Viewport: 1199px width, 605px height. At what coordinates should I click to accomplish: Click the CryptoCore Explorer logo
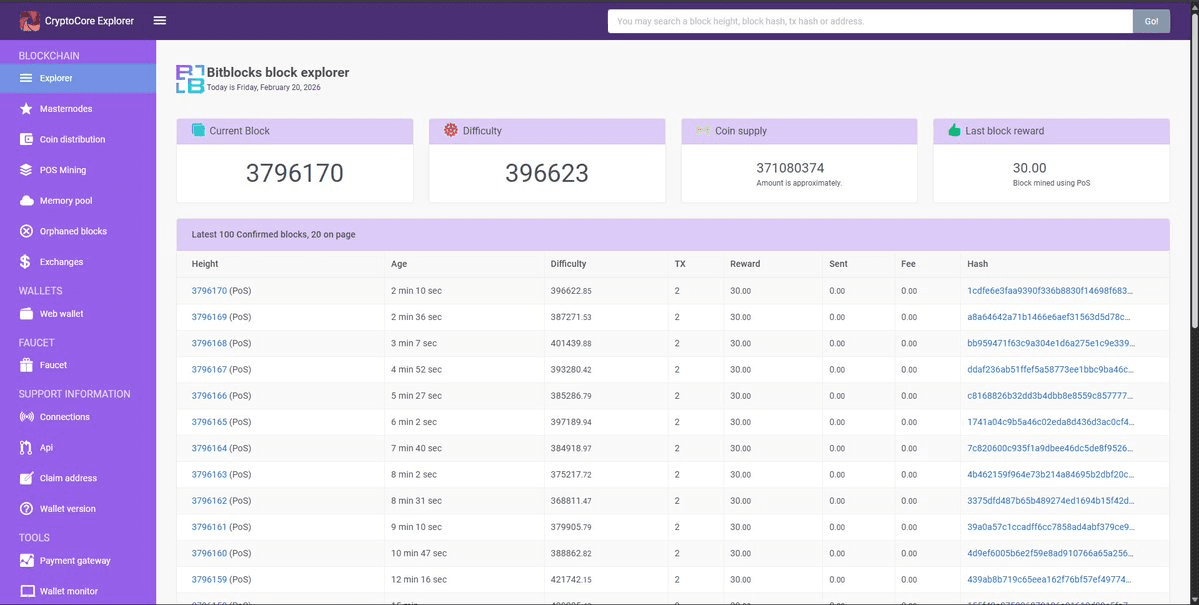(x=29, y=21)
